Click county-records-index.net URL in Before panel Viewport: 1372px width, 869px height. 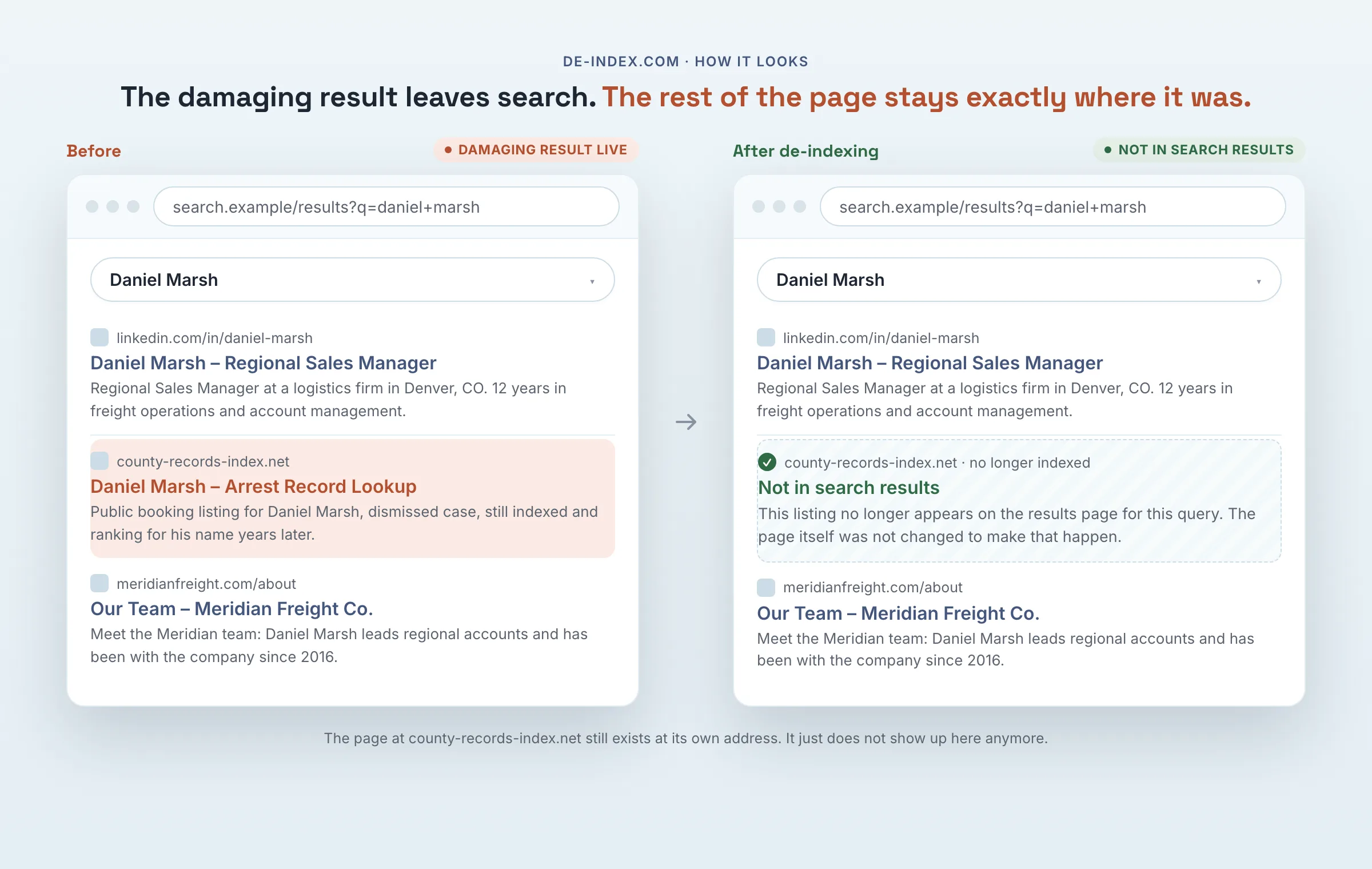pos(203,461)
